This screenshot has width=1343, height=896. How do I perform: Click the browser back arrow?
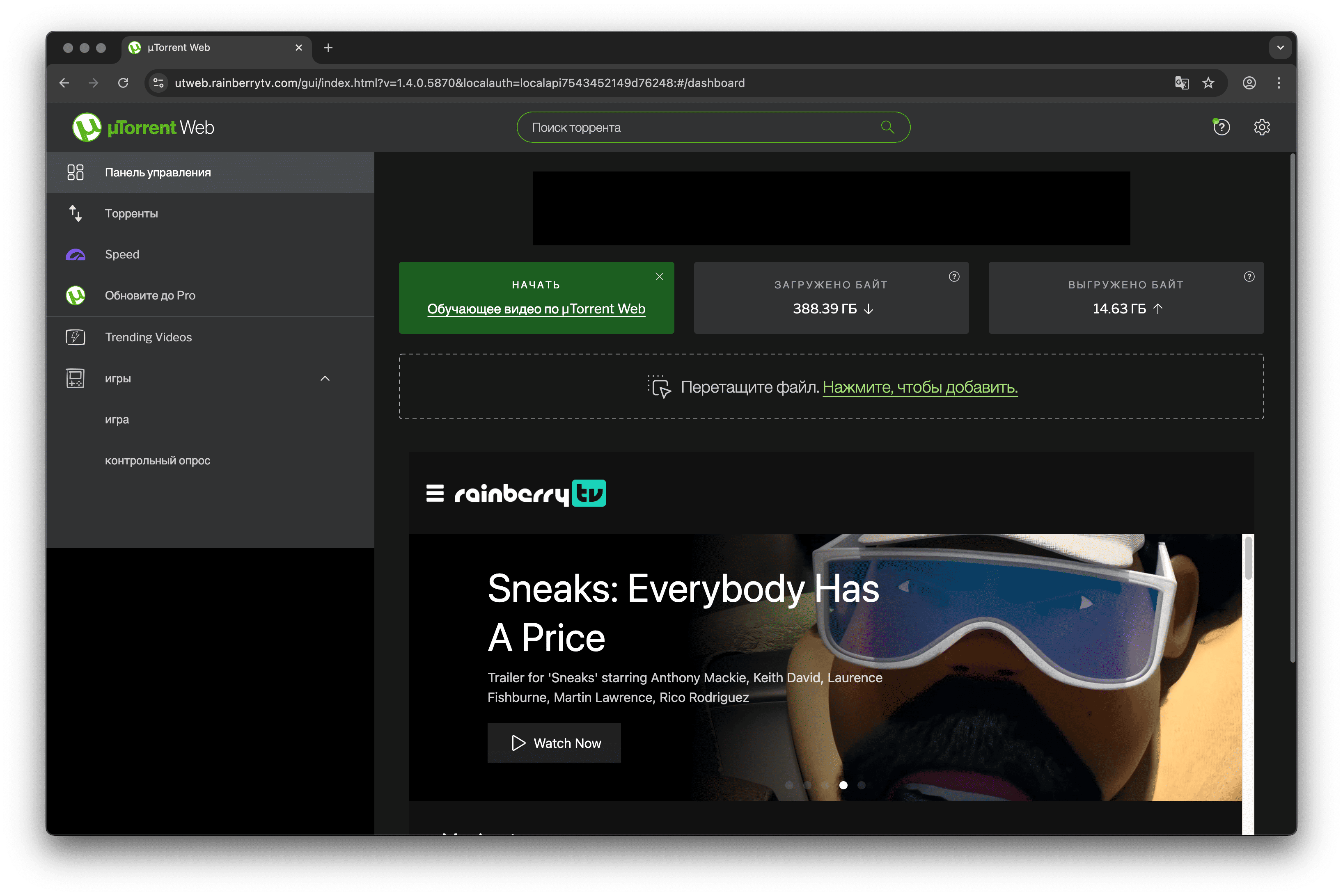pyautogui.click(x=64, y=83)
